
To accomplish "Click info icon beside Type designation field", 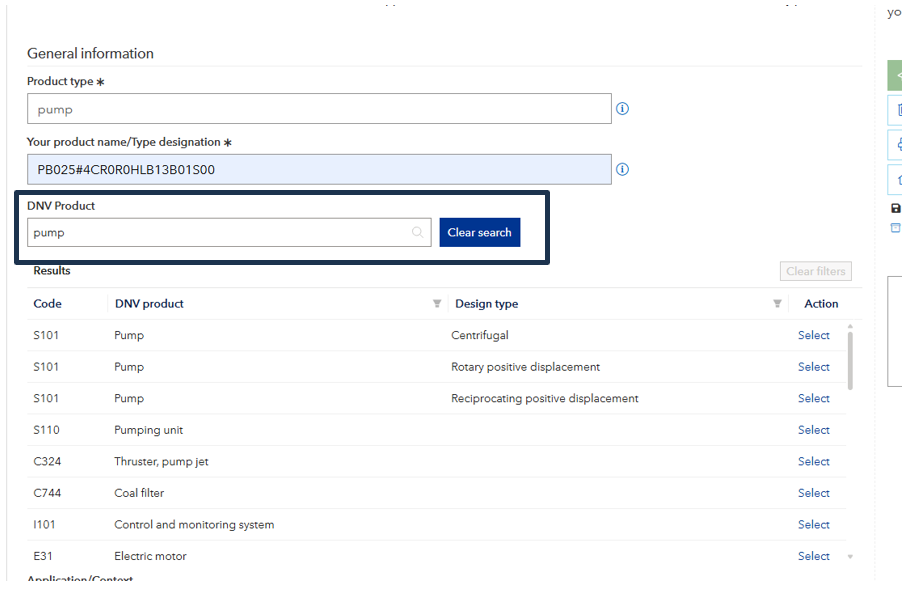I will click(x=622, y=169).
